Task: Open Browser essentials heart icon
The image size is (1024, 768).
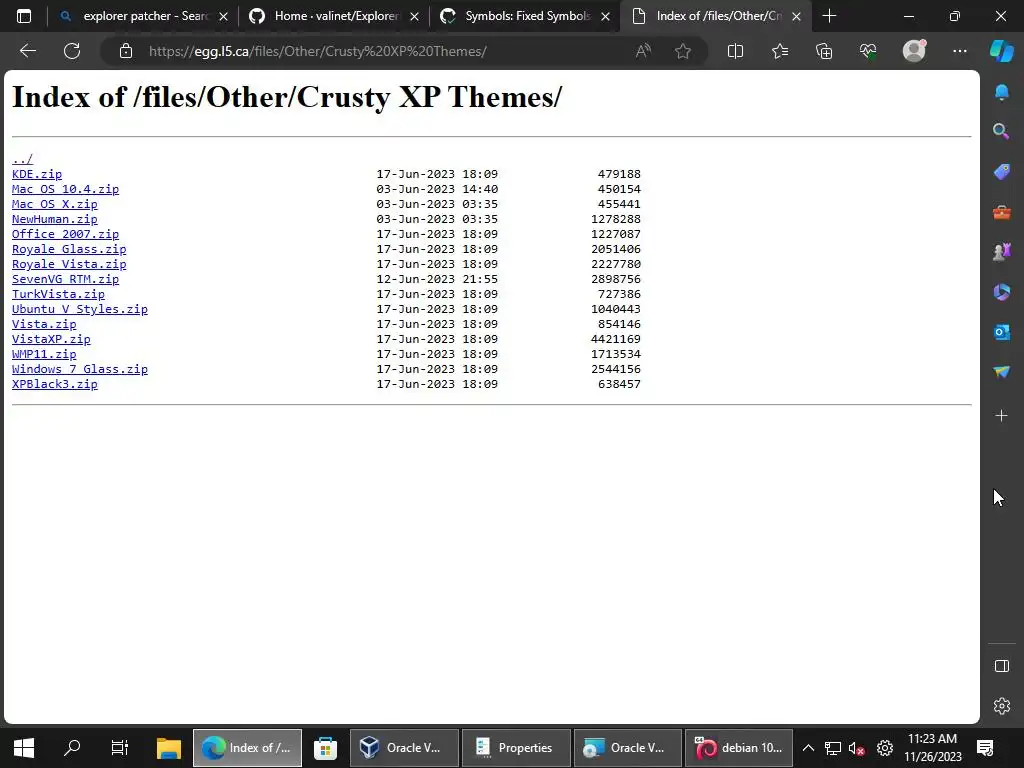Action: [x=868, y=51]
